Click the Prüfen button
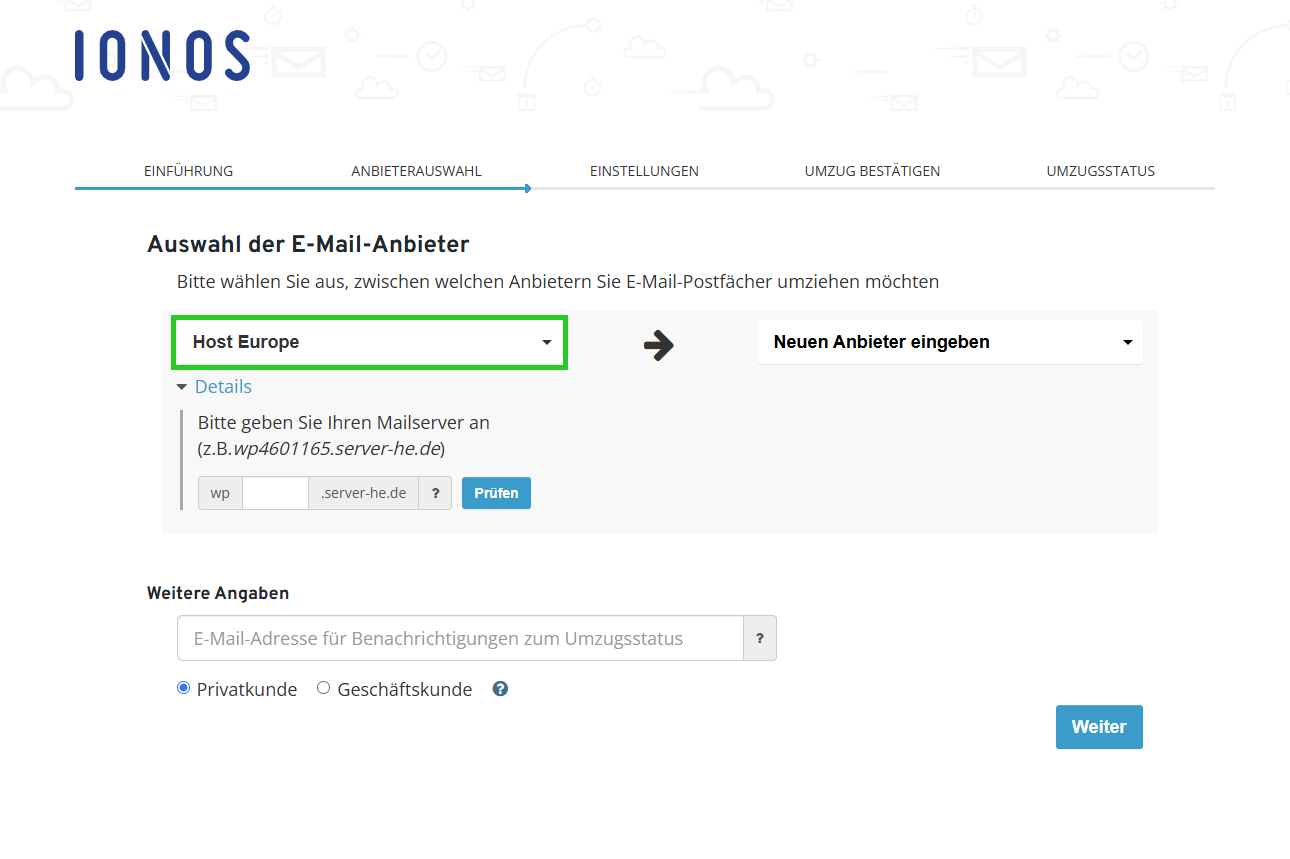 point(496,493)
